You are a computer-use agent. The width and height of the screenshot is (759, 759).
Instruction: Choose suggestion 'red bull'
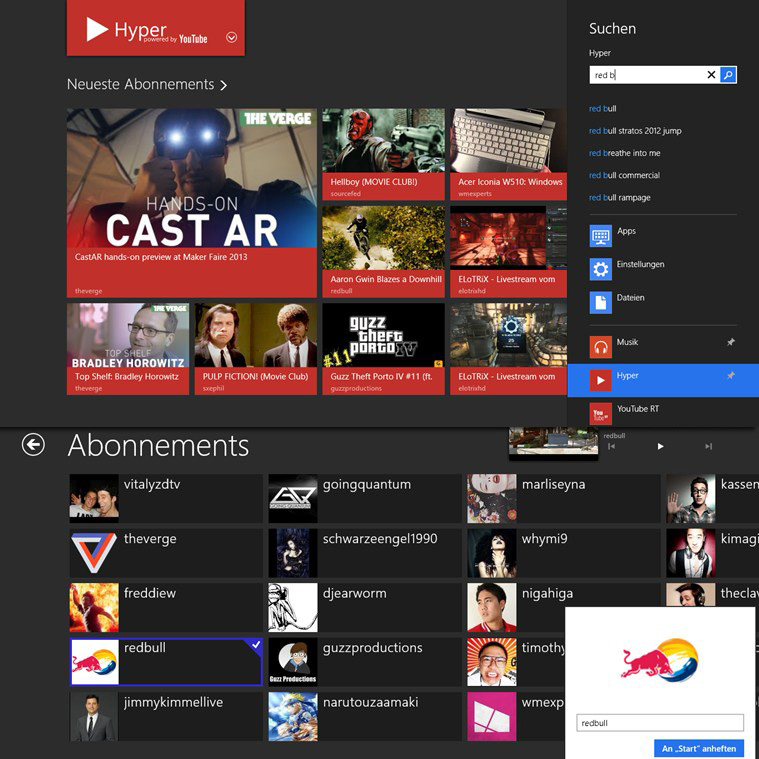pos(603,108)
